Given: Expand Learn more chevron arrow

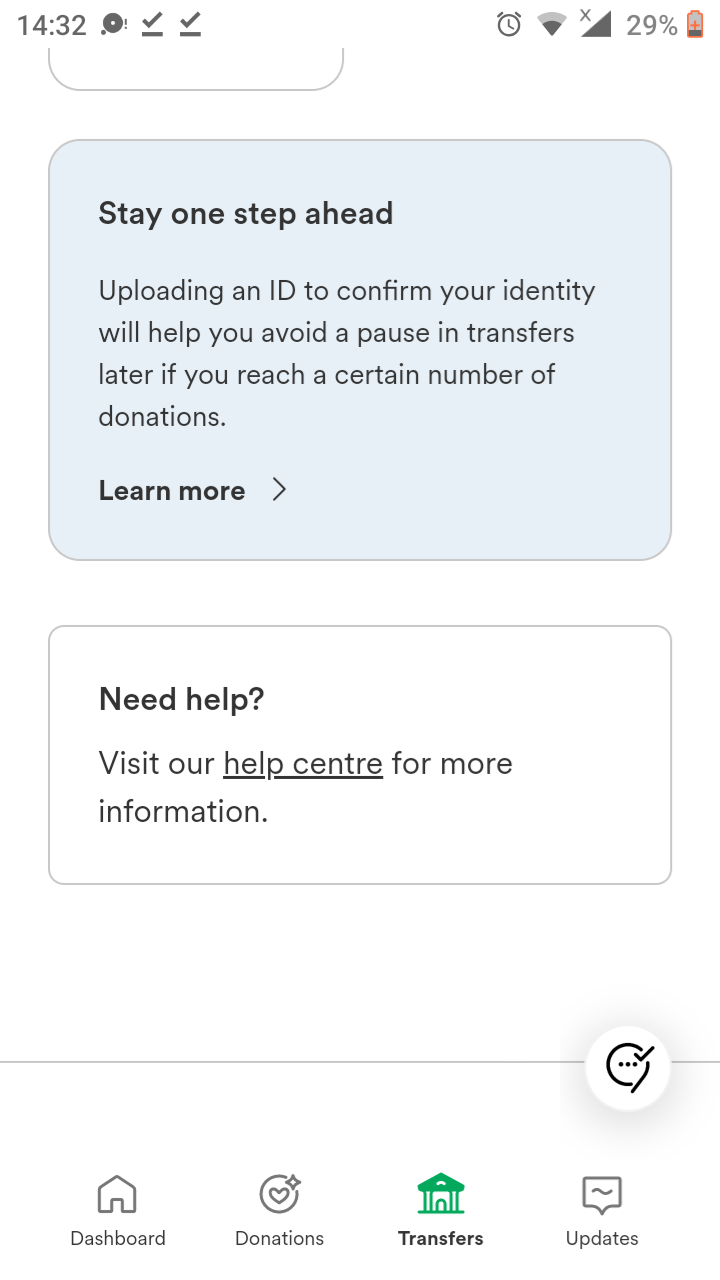Looking at the screenshot, I should click(279, 489).
